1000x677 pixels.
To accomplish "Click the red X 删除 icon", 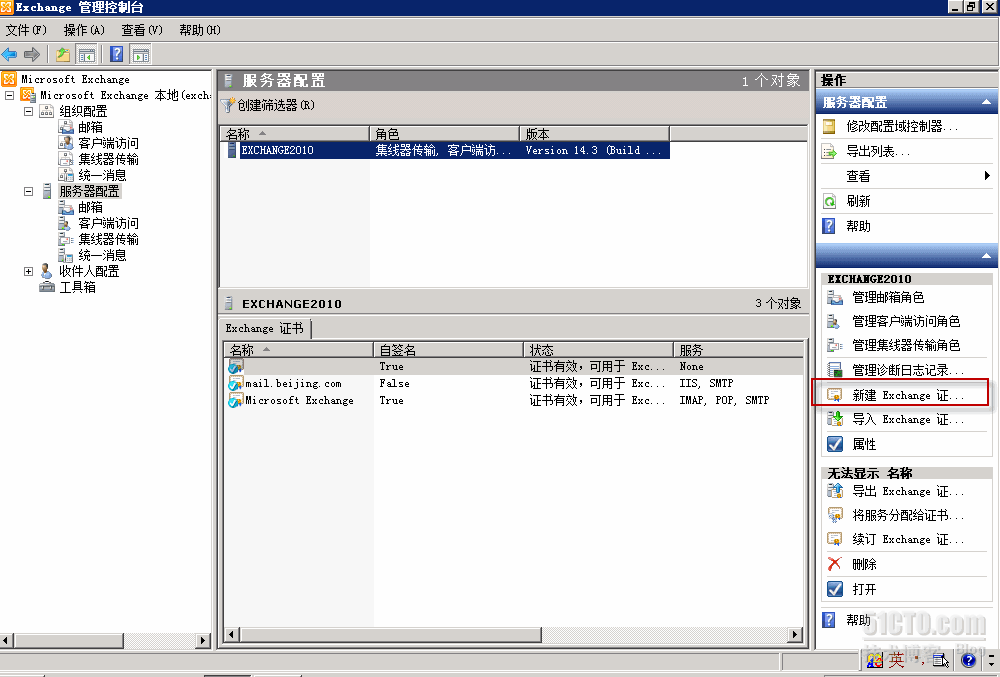I will [x=834, y=564].
